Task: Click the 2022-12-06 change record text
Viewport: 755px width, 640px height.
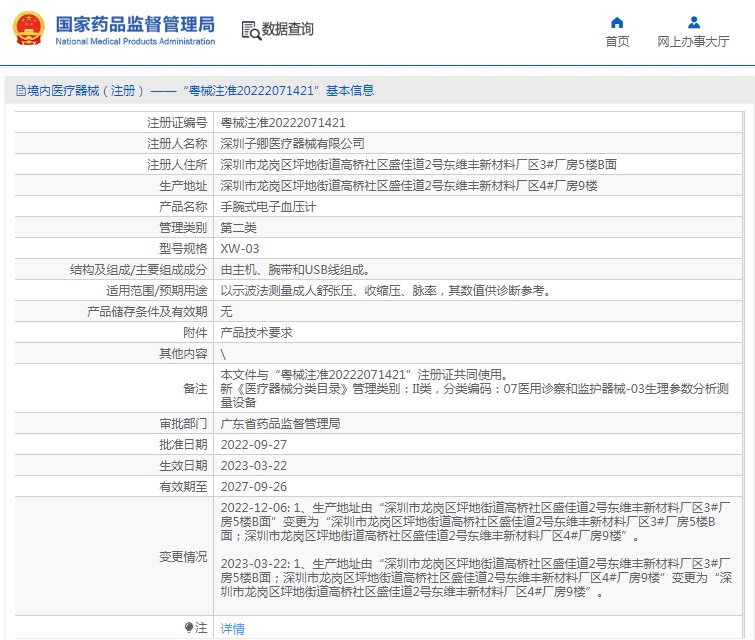Action: point(476,522)
